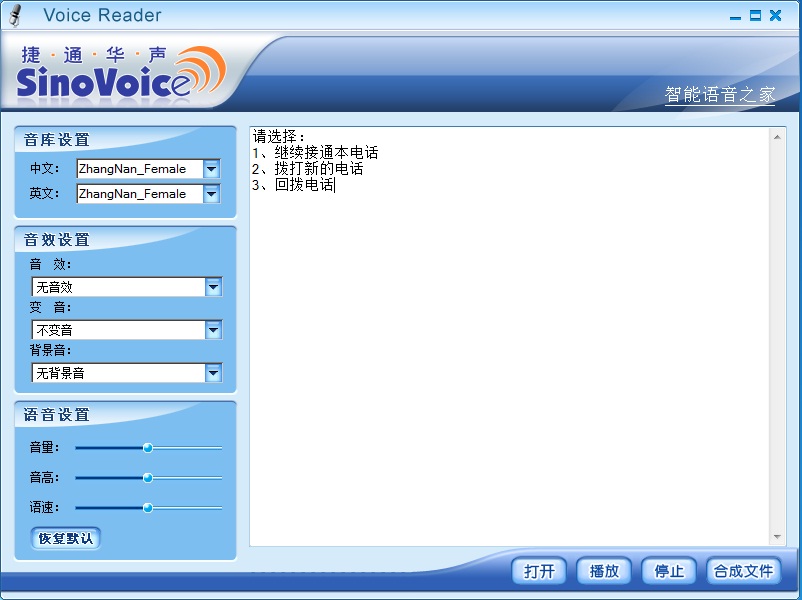
Task: Click the 合成文件 synthesize file button
Action: [x=744, y=570]
